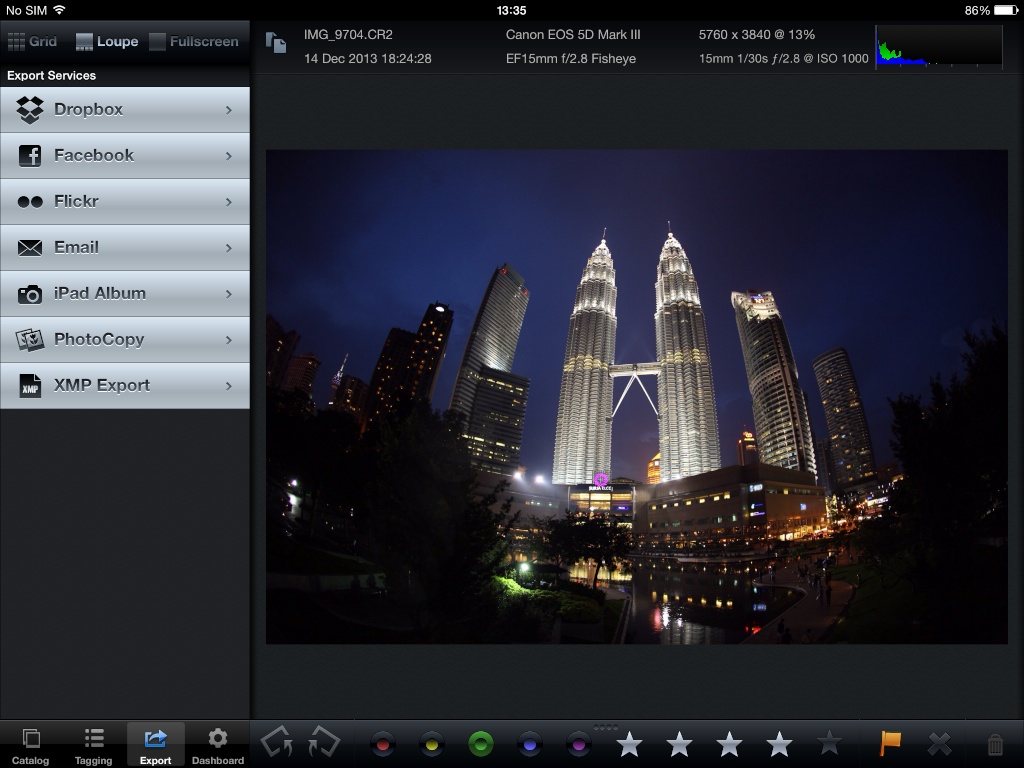Switch to Grid view mode
Viewport: 1024px width, 768px height.
(x=33, y=41)
